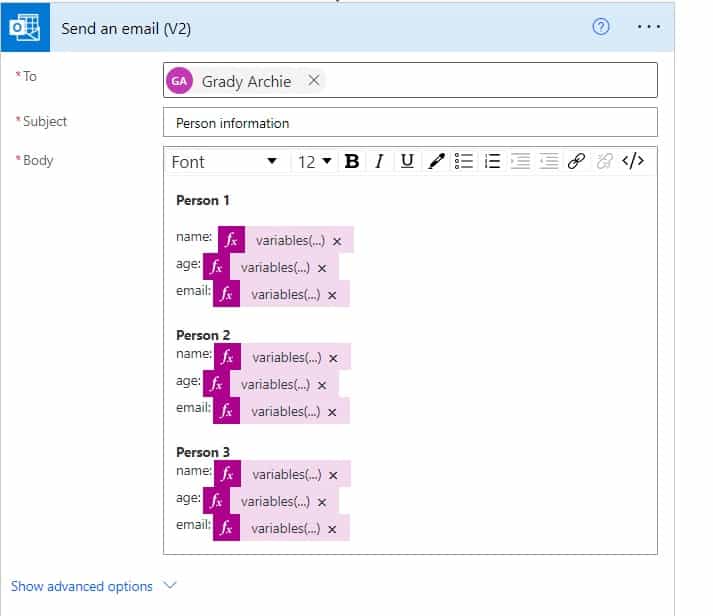Insert a bulleted list
Image resolution: width=713 pixels, height=616 pixels.
click(464, 161)
